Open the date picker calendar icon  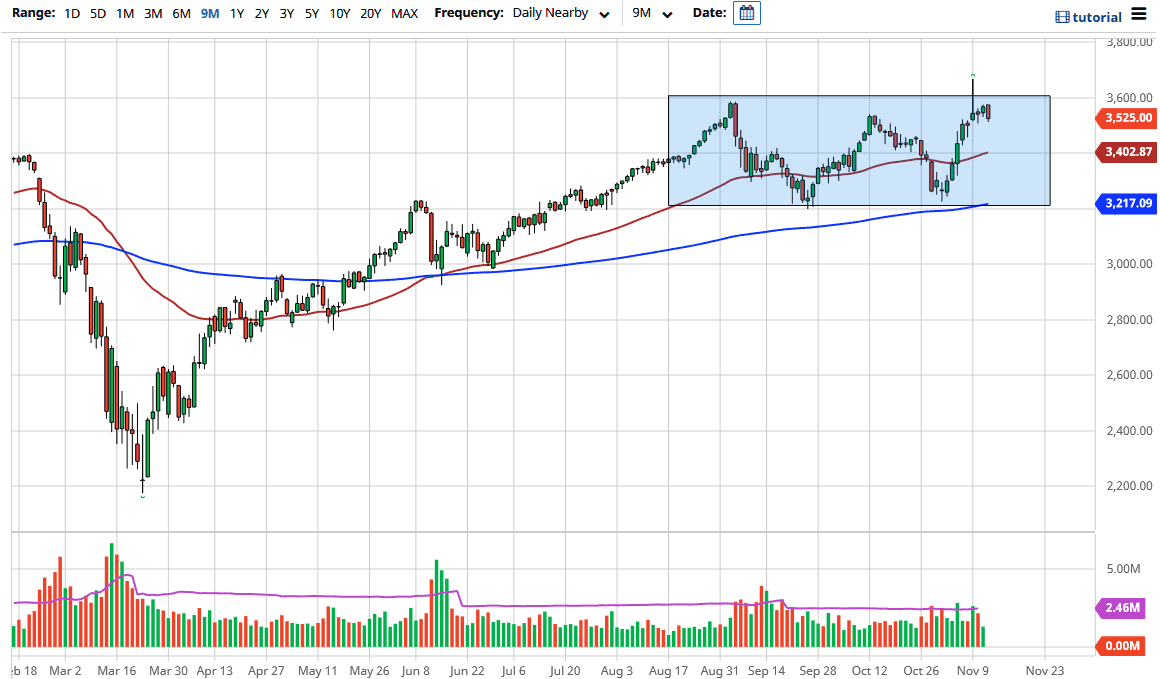coord(745,14)
